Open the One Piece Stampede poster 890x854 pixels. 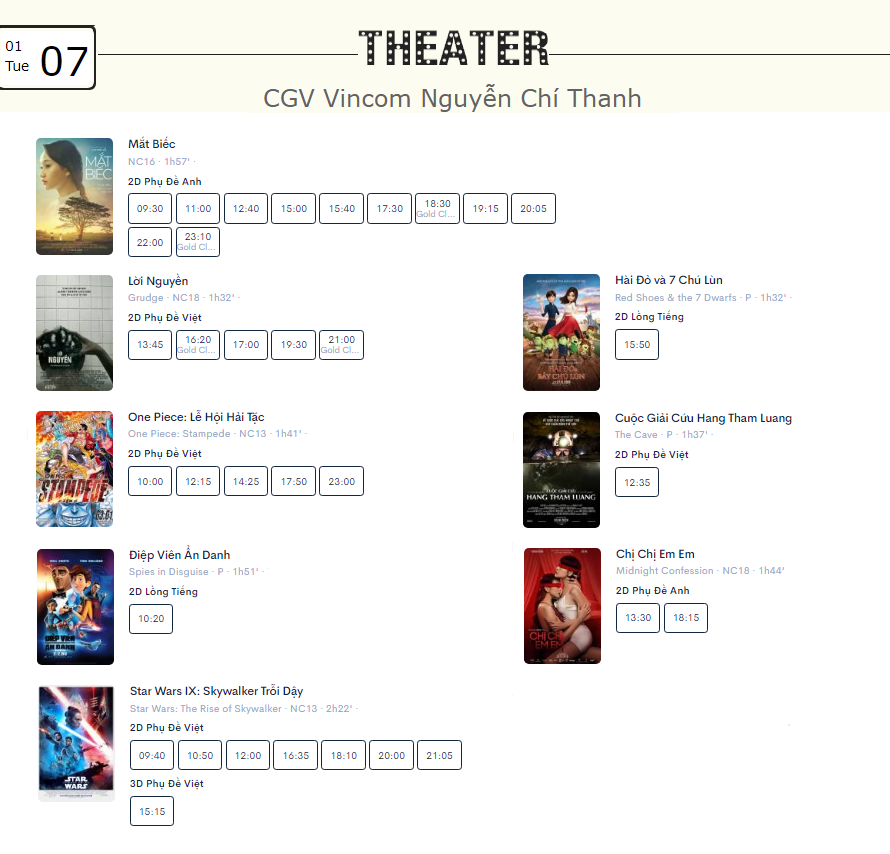[74, 469]
